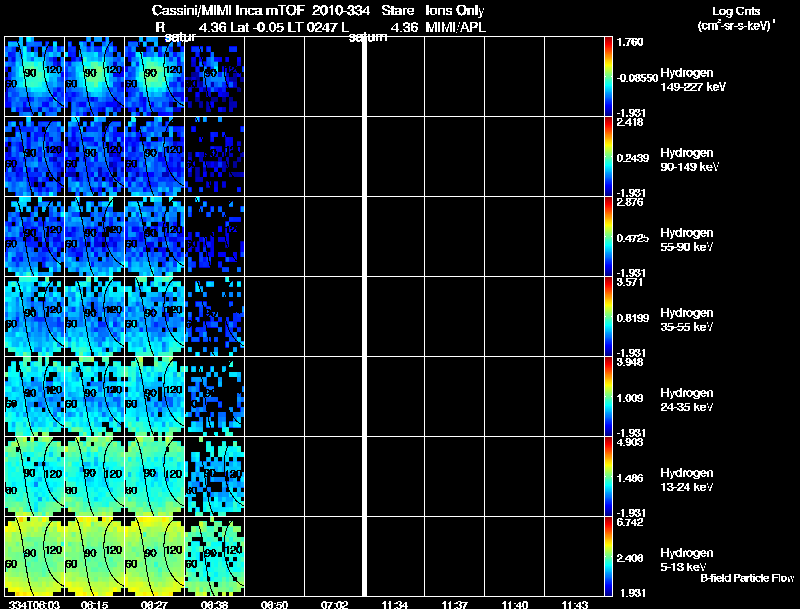Open the 13-24 keV Hydrogen image at 06:15

95,477
